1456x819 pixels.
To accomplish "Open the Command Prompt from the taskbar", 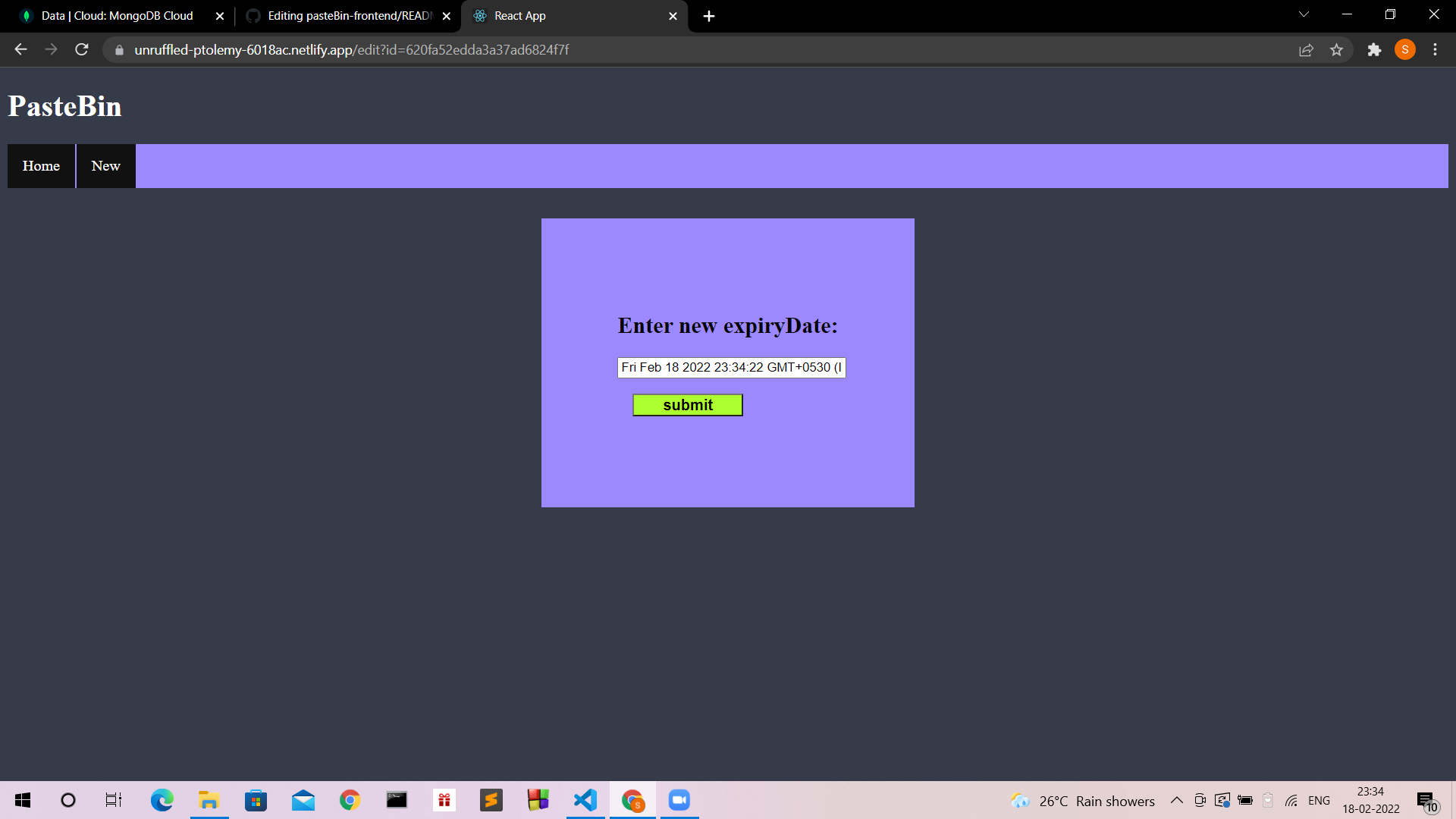I will tap(397, 800).
